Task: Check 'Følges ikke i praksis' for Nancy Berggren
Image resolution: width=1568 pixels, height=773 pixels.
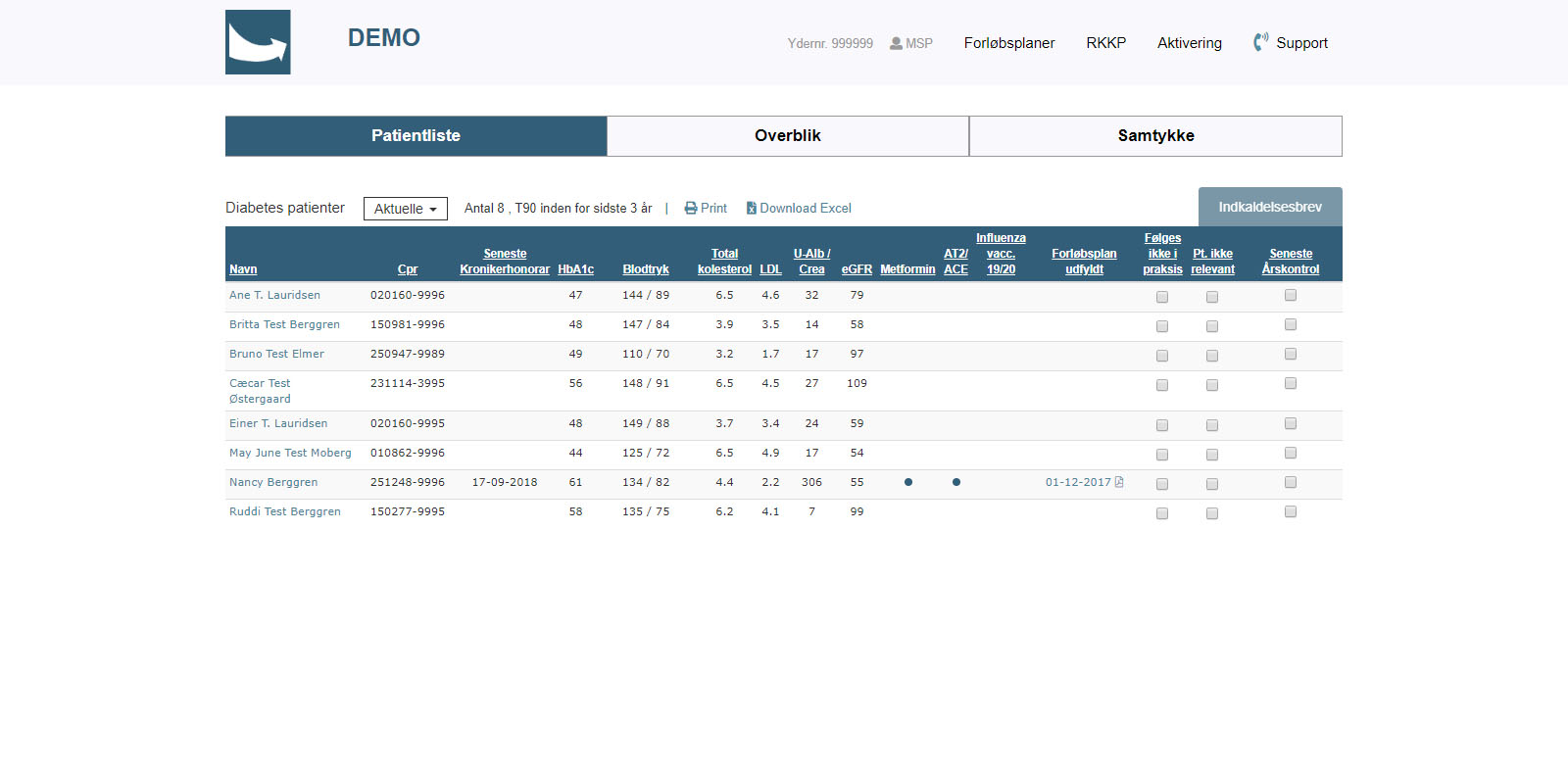Action: point(1162,484)
